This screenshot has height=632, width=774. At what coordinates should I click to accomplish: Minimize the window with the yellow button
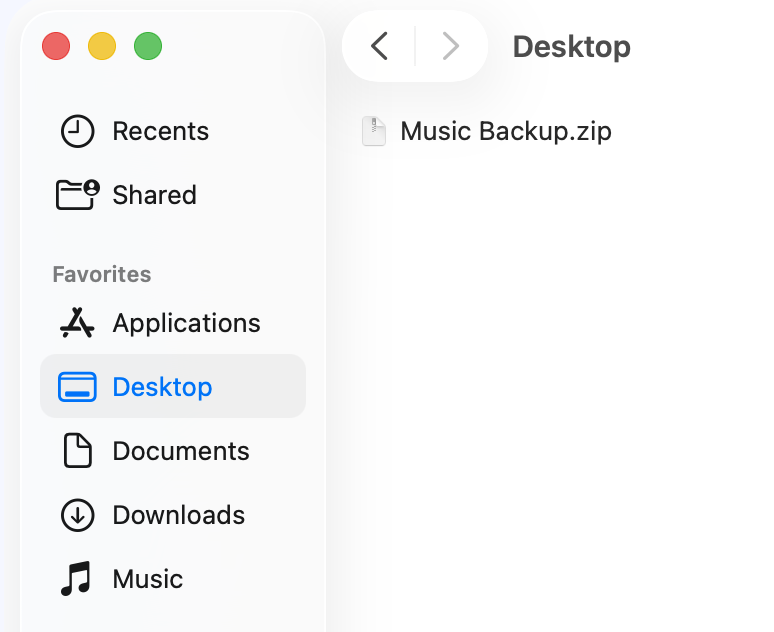point(102,46)
